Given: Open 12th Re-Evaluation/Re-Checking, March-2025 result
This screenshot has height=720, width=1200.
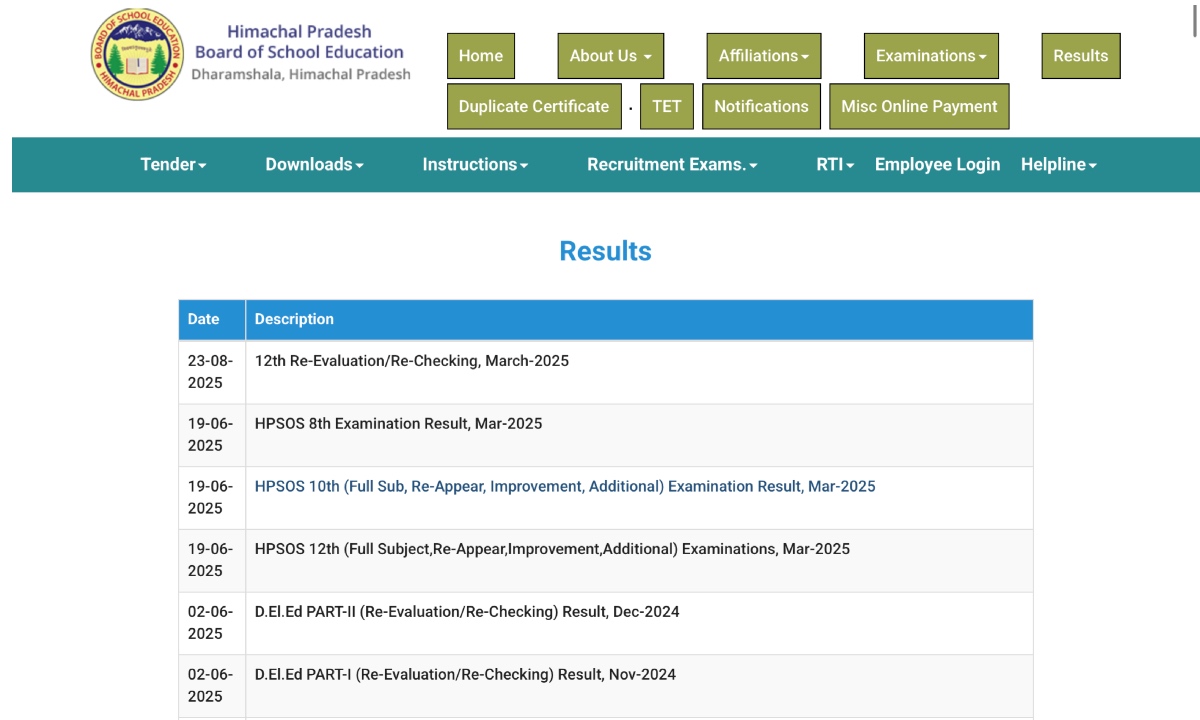Looking at the screenshot, I should (412, 361).
